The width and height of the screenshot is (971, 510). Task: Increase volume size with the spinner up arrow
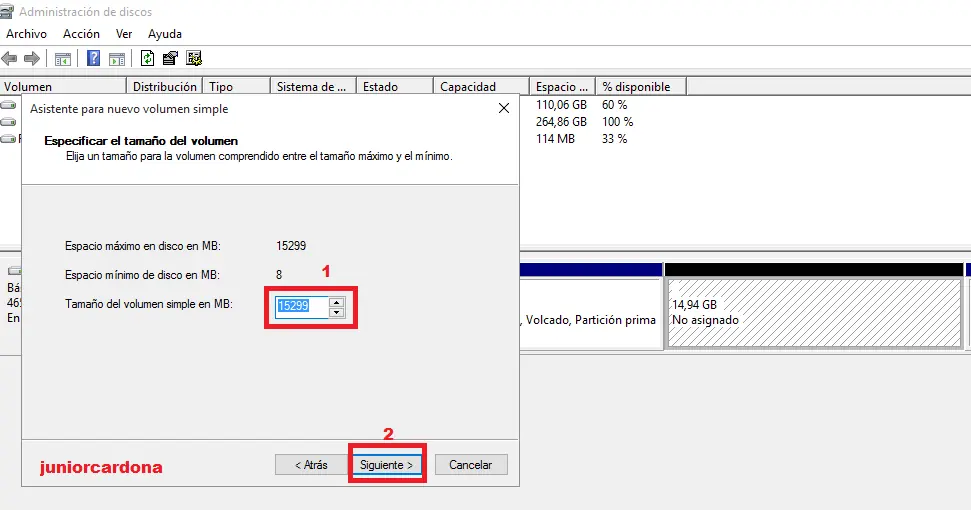point(337,302)
